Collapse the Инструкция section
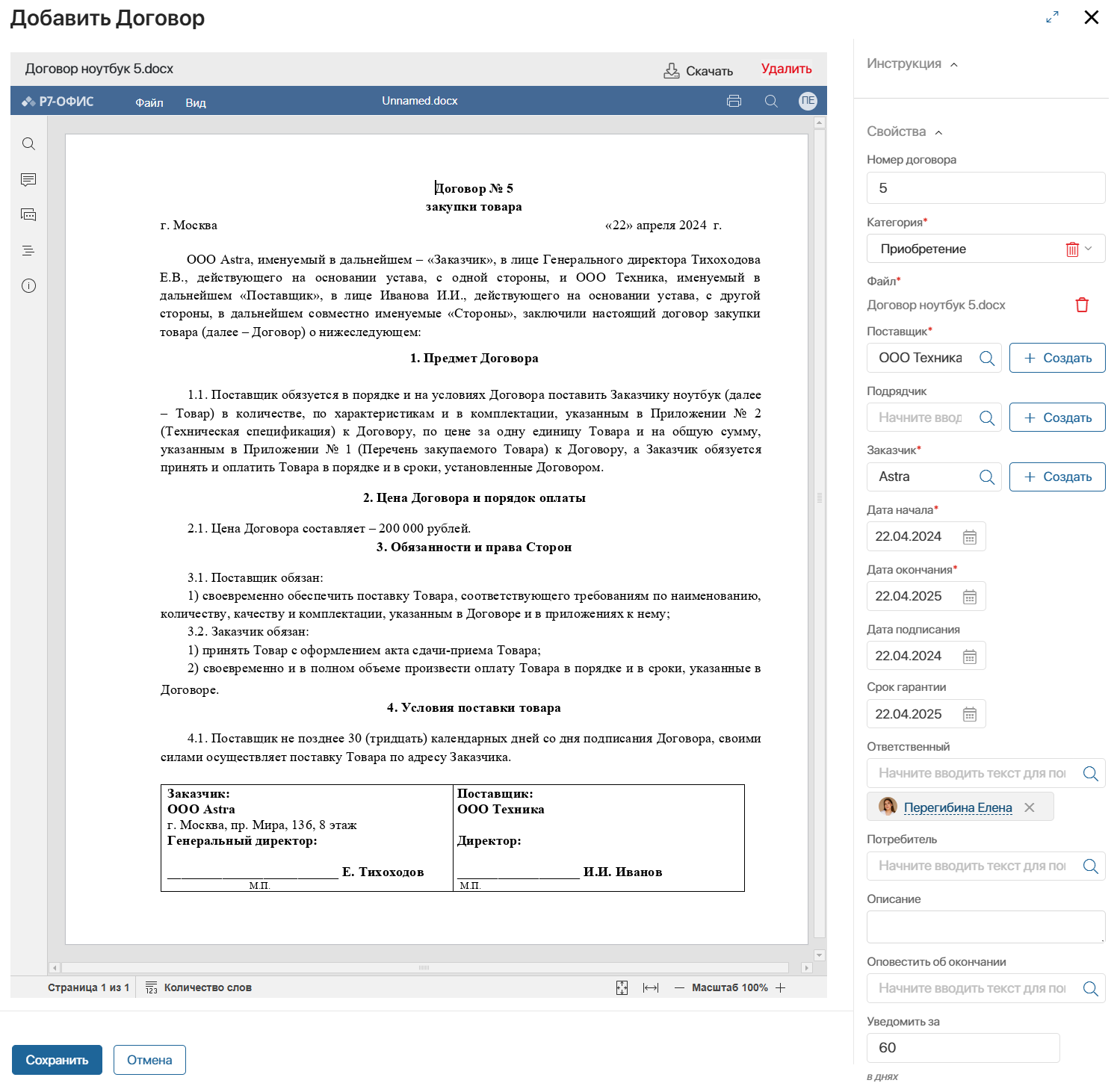The image size is (1117, 1092). click(954, 64)
